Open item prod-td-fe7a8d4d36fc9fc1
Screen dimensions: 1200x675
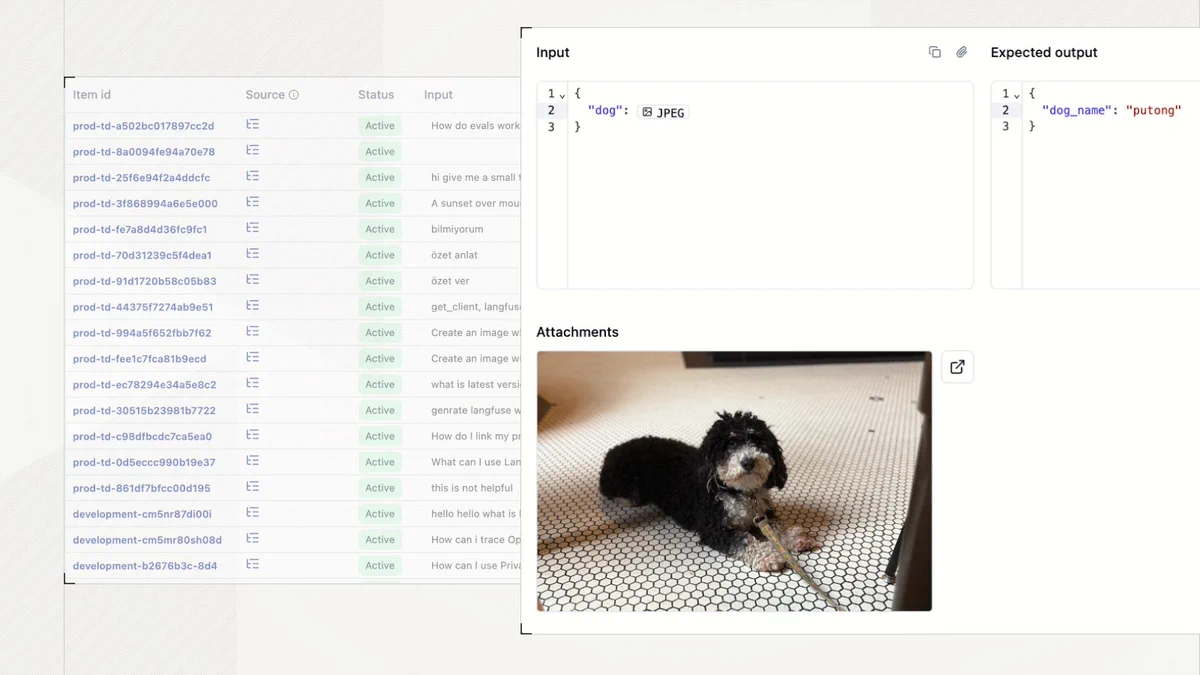tap(140, 230)
